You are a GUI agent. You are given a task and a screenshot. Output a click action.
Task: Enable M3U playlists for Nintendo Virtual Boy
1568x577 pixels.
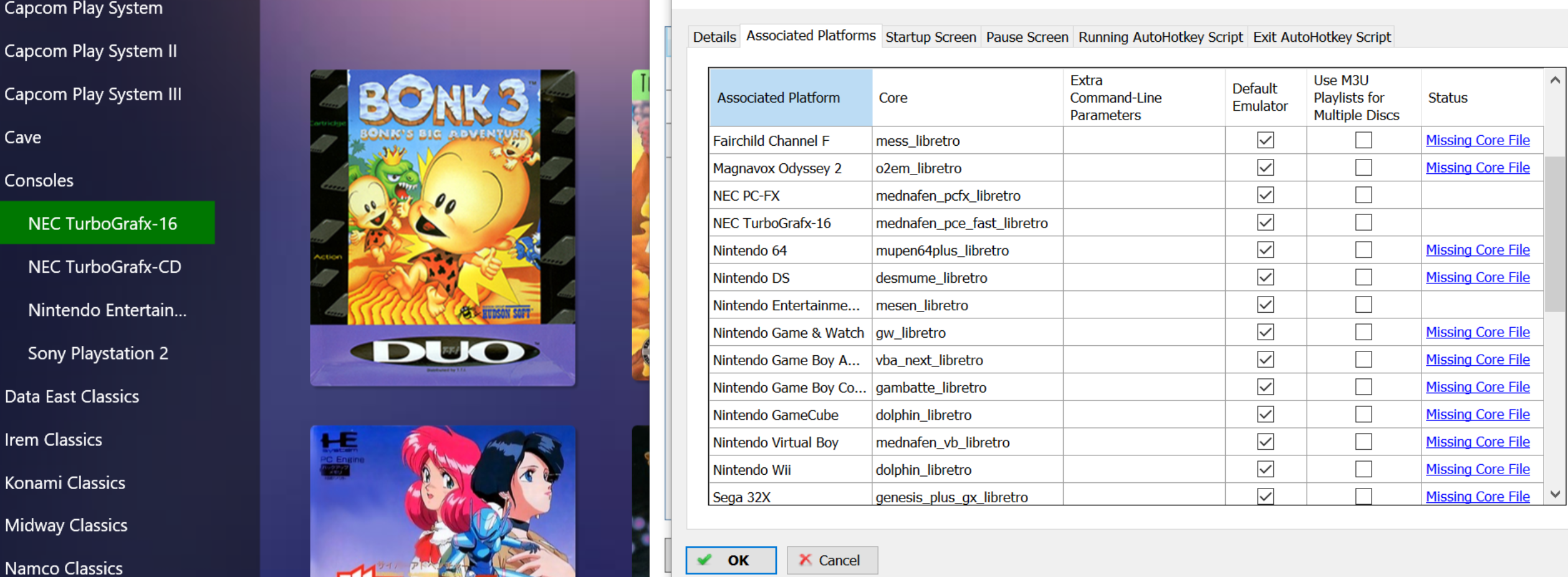[1364, 442]
